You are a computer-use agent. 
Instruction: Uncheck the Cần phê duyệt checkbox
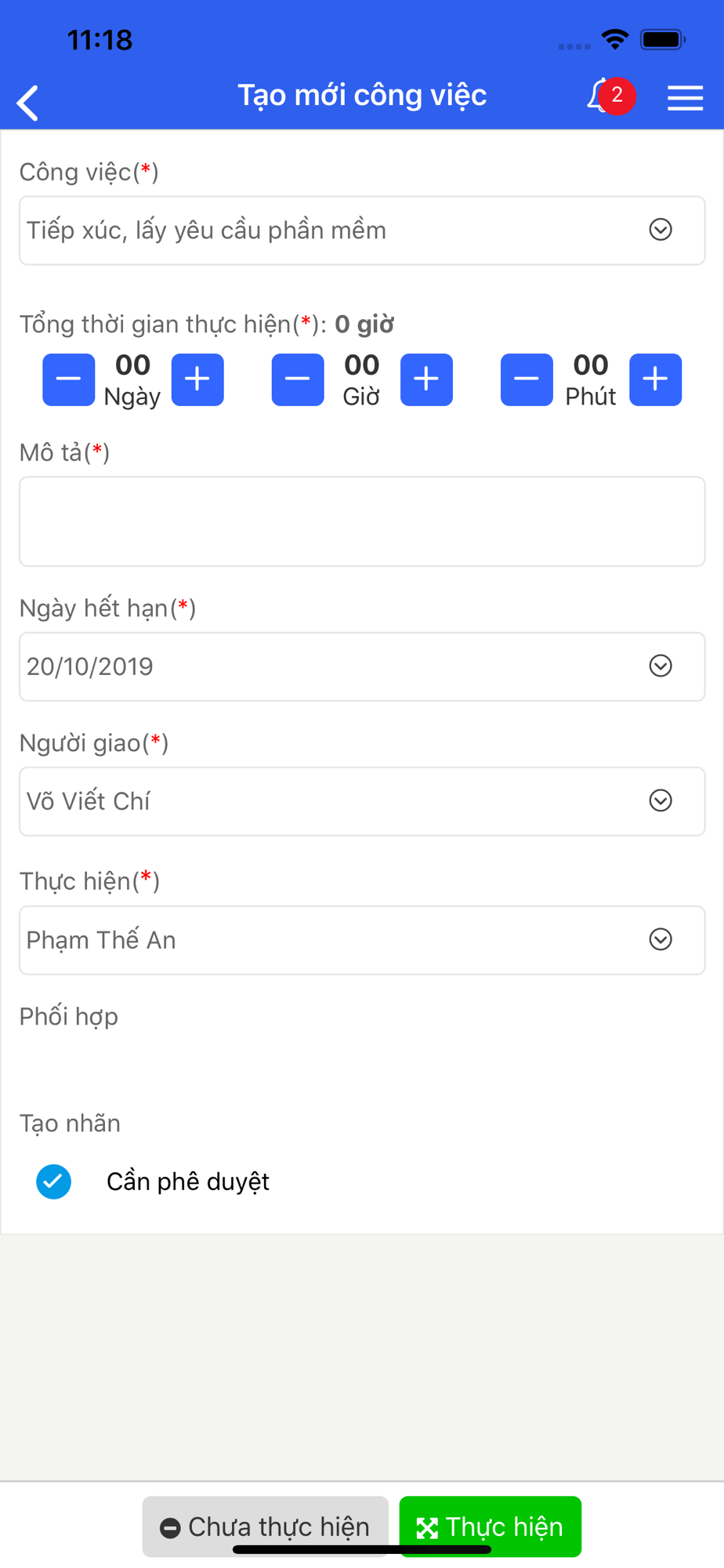click(x=53, y=1181)
